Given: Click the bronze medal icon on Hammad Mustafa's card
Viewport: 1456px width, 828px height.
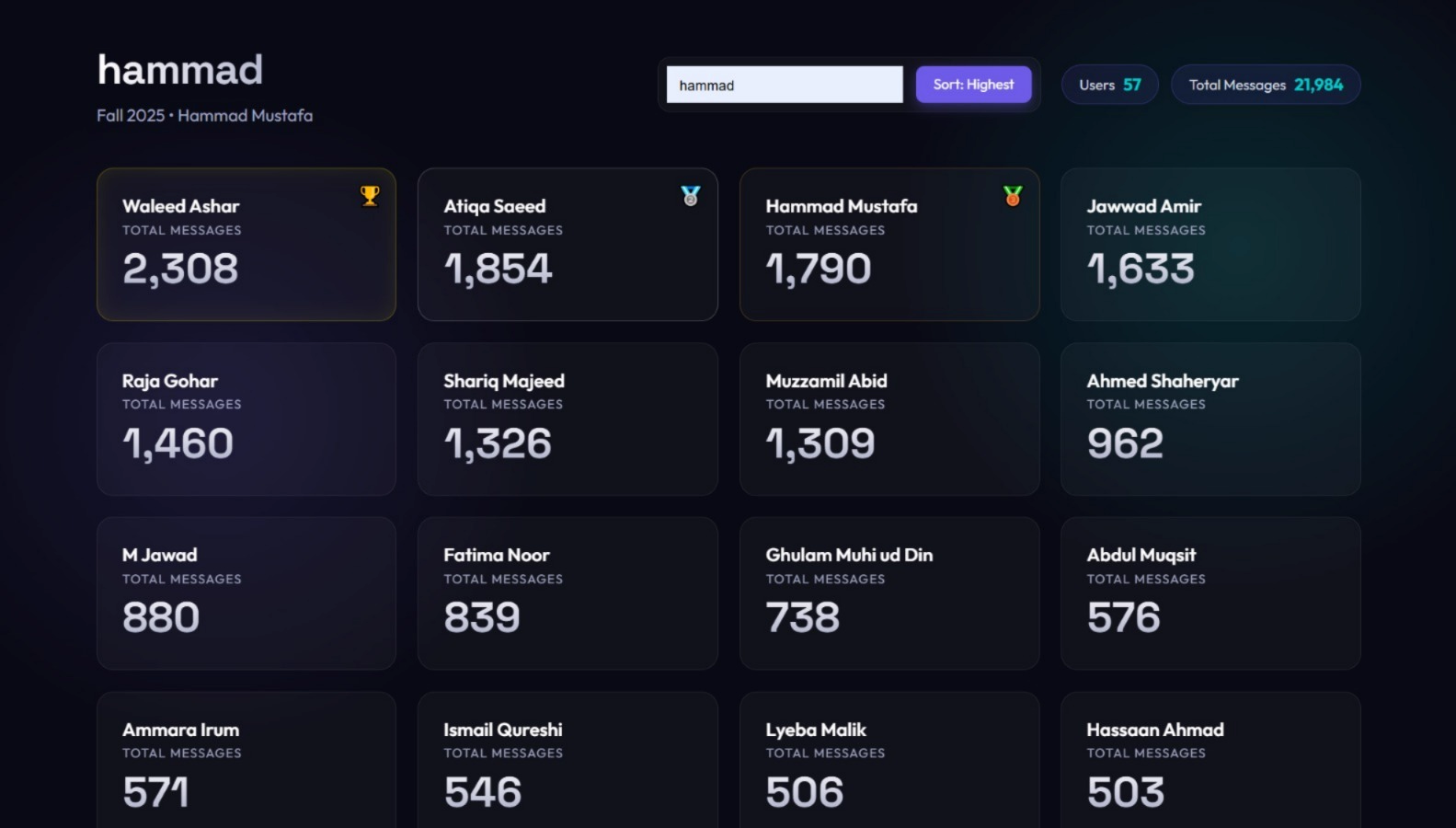Looking at the screenshot, I should [1013, 196].
